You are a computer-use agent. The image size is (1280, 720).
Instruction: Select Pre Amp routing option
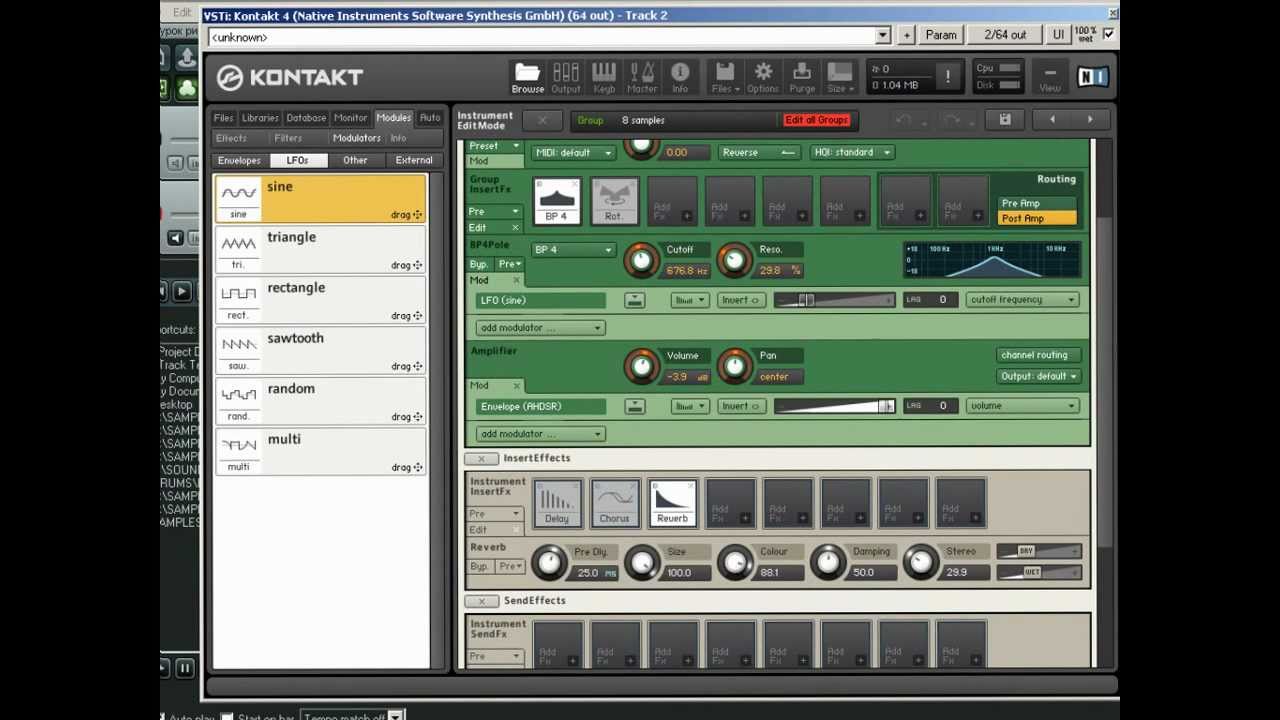point(1038,203)
